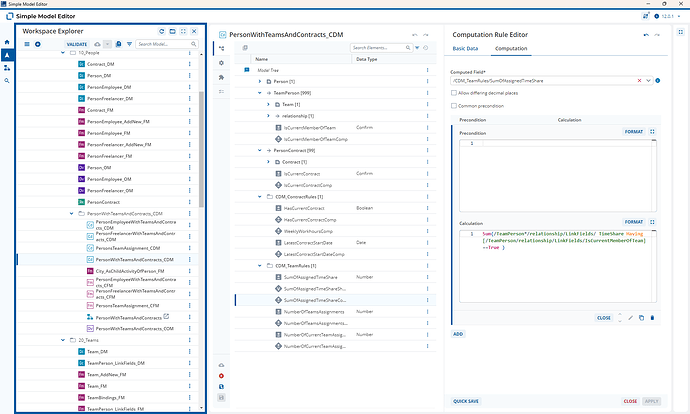The height and width of the screenshot is (414, 690).
Task: Close the Workspace Explorer panel
Action: [194, 31]
